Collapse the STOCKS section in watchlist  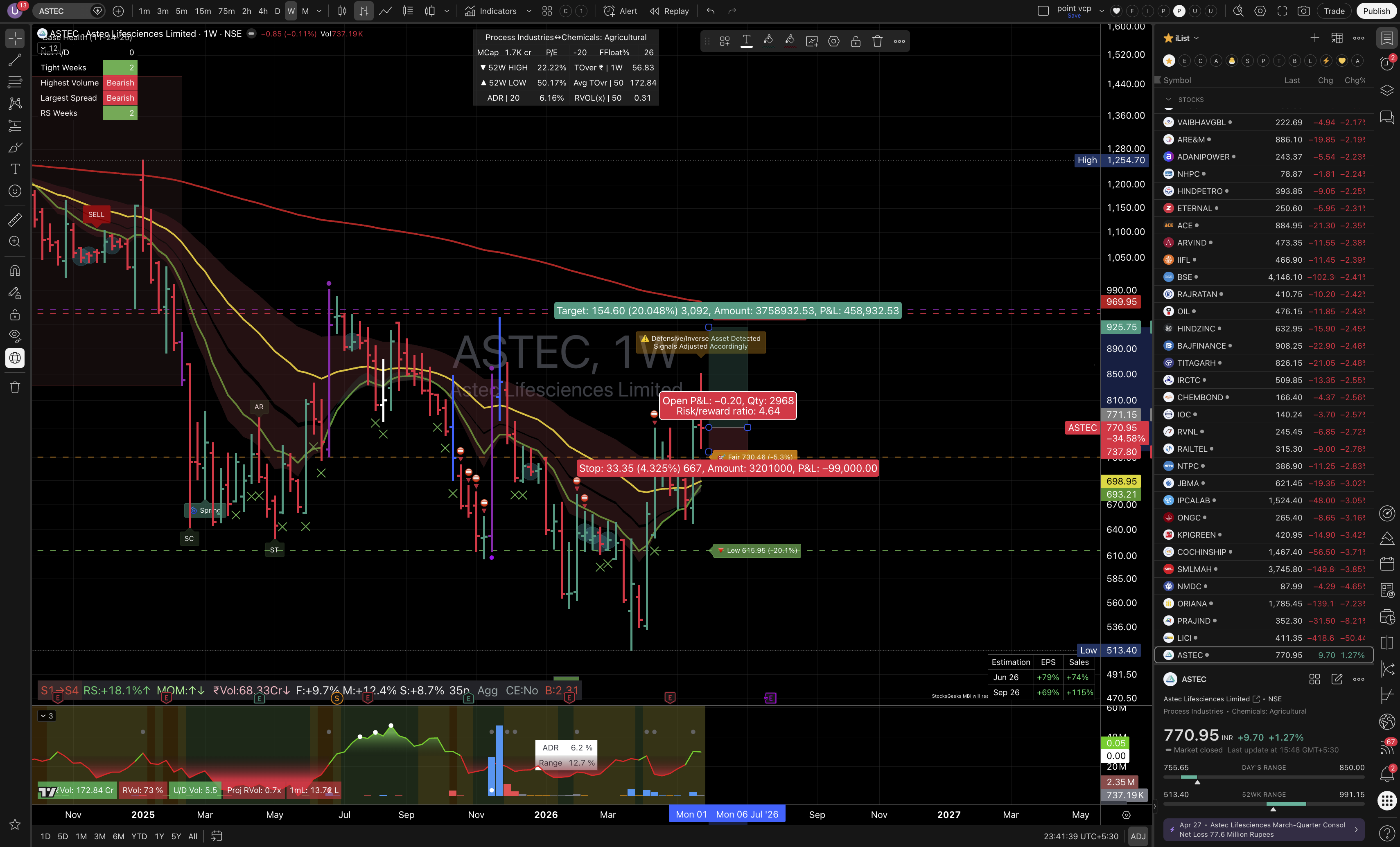click(x=1169, y=99)
